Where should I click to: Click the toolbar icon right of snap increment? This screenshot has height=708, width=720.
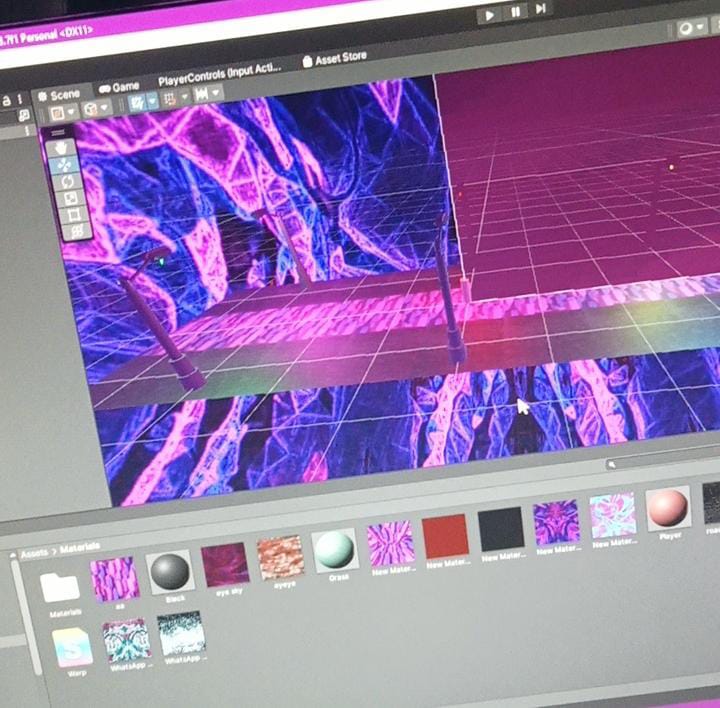[x=201, y=95]
